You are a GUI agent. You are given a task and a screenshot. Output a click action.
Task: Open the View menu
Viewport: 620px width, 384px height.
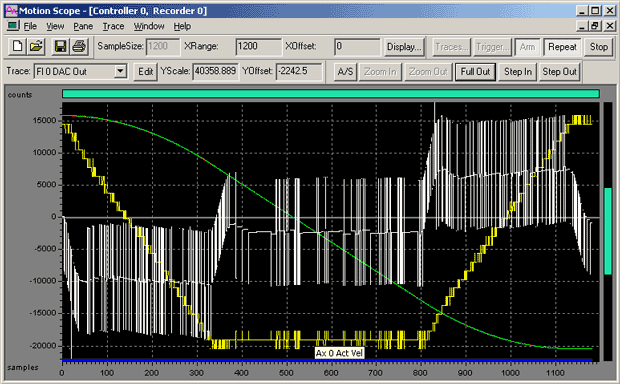55,26
